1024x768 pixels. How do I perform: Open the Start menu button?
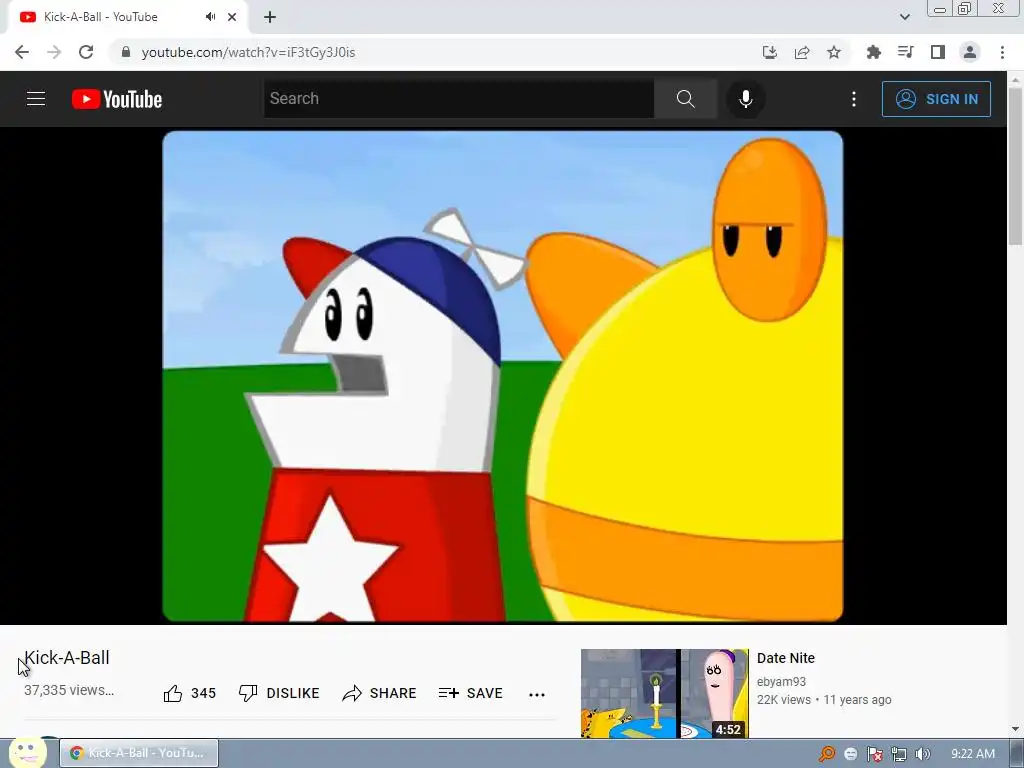(x=27, y=752)
